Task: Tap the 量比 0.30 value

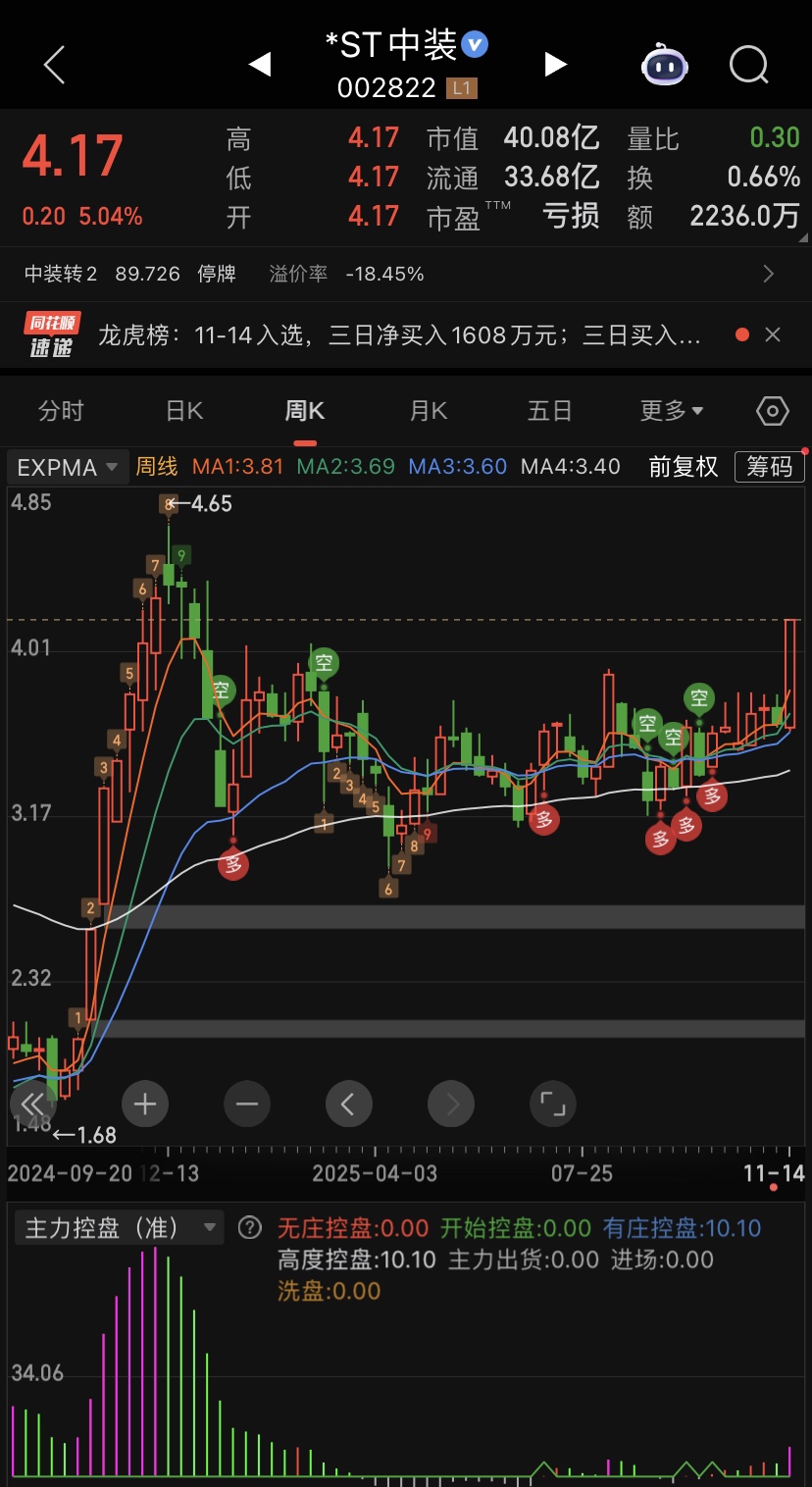Action: pos(775,138)
